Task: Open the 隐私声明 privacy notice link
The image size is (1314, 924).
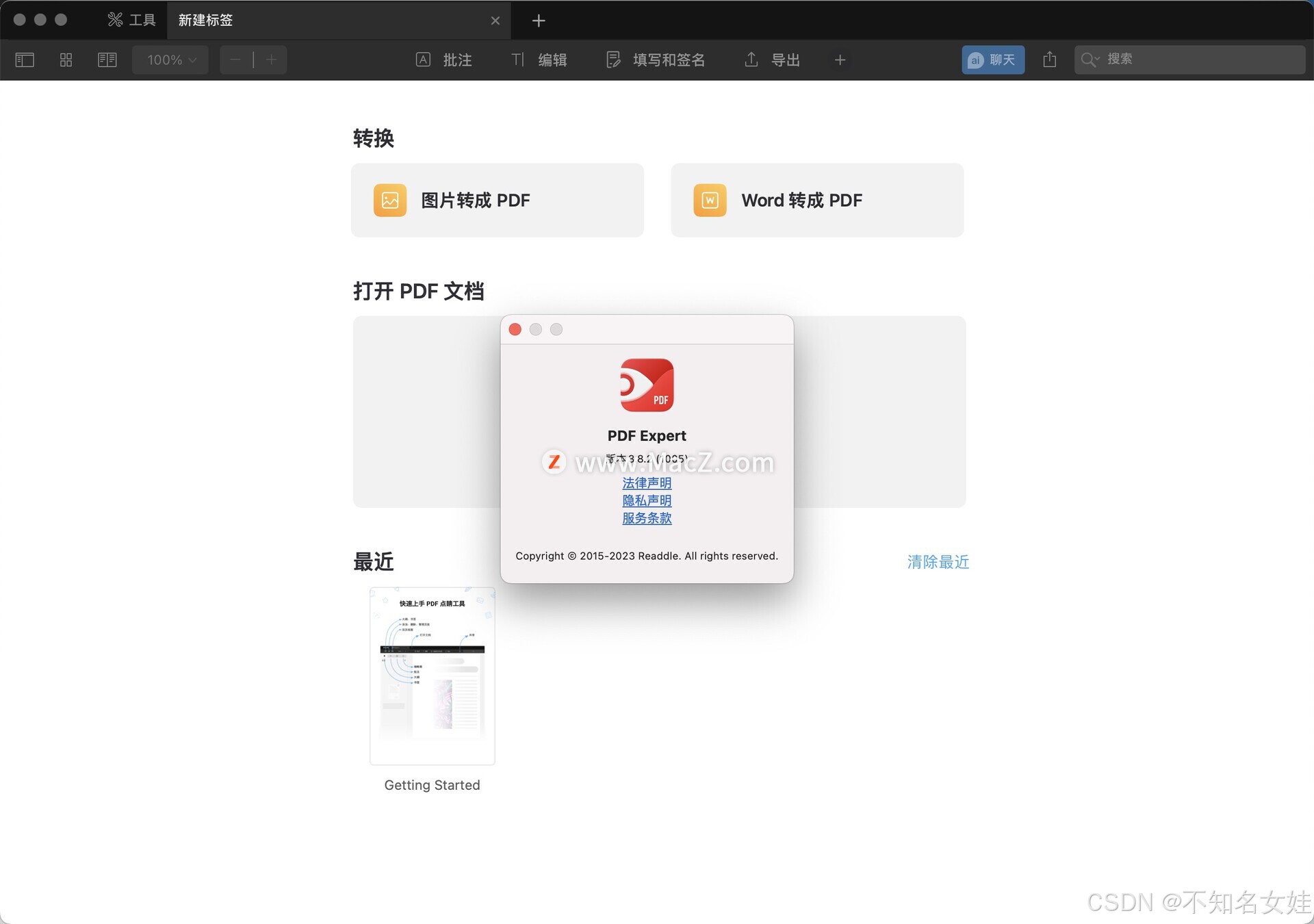Action: 647,501
